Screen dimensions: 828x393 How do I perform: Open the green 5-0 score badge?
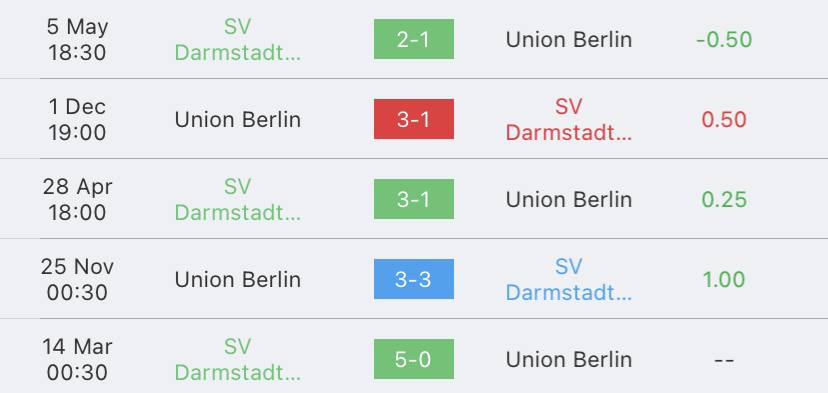413,359
